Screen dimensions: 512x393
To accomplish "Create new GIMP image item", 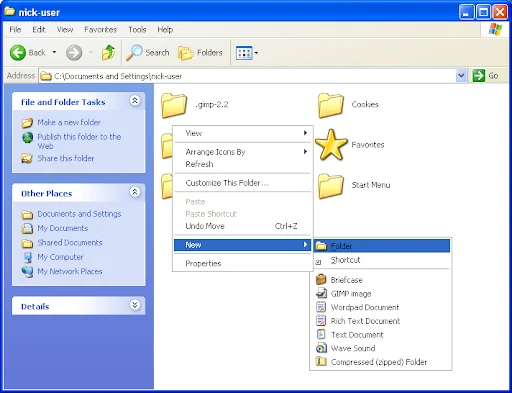I will coord(382,294).
